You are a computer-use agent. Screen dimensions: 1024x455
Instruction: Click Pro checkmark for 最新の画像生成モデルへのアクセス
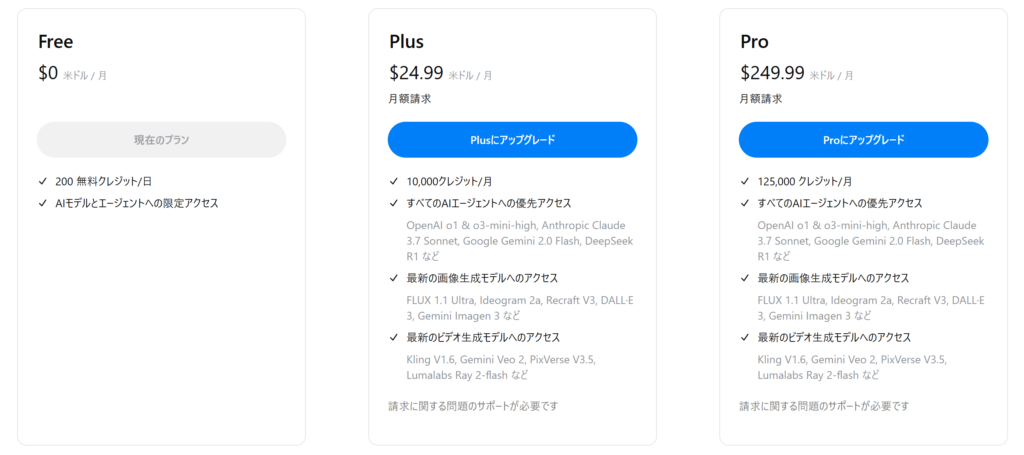point(745,278)
